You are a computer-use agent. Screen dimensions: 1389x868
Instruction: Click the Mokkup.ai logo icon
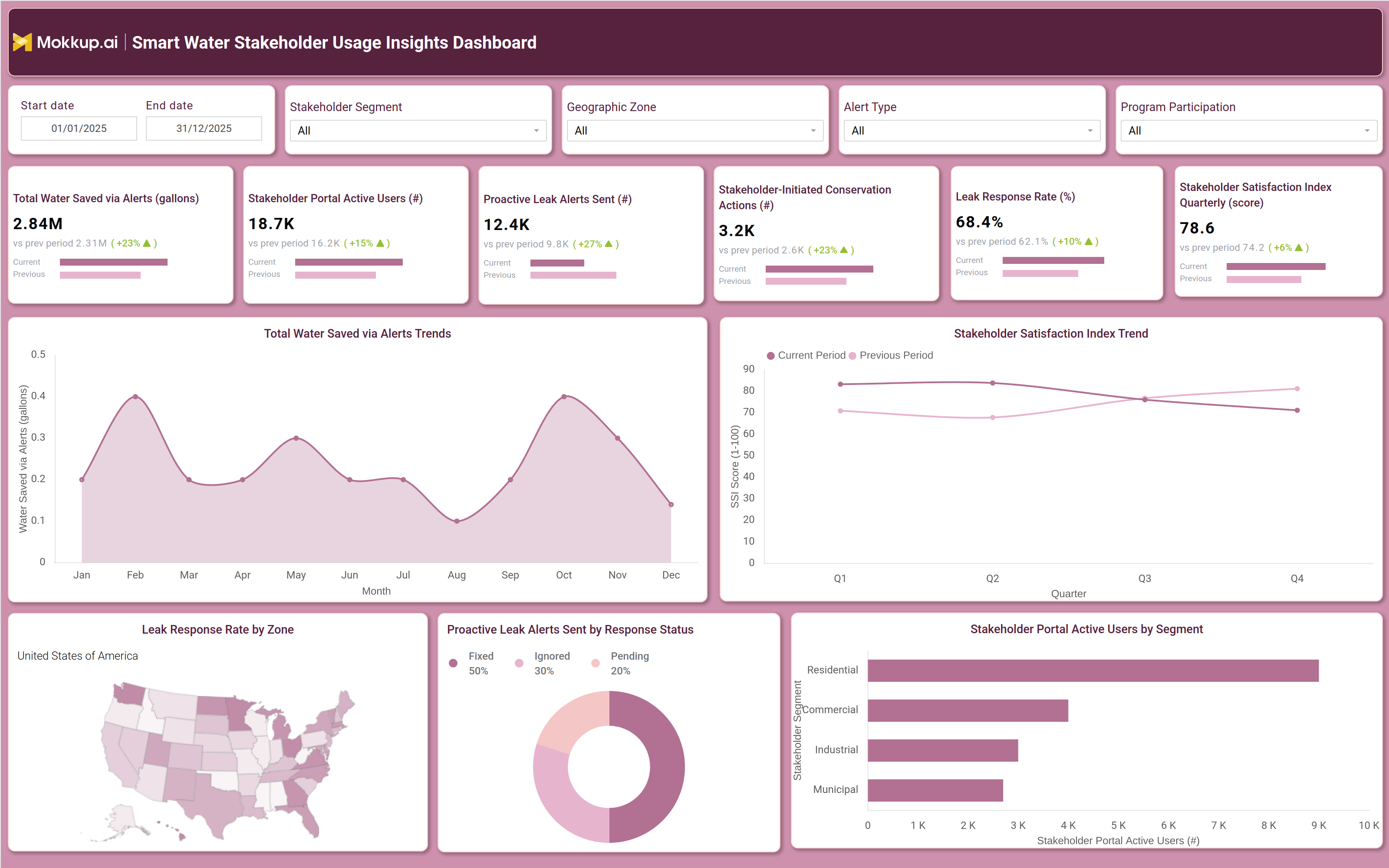pyautogui.click(x=22, y=42)
